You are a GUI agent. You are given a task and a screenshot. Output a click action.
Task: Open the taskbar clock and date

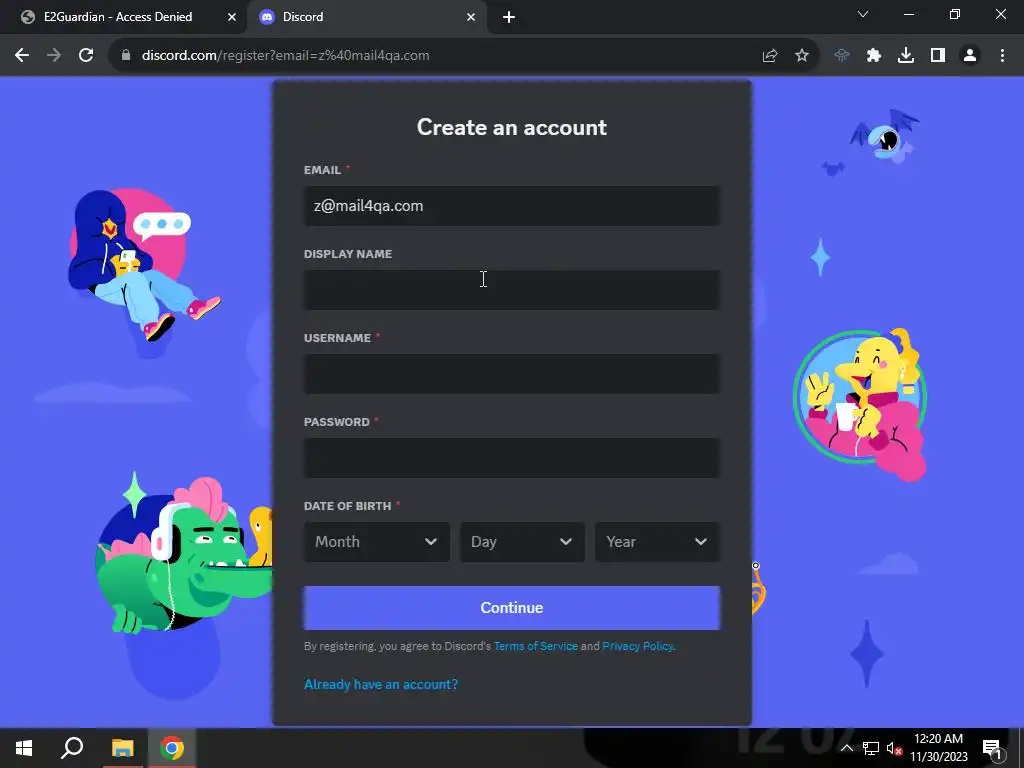pos(938,748)
